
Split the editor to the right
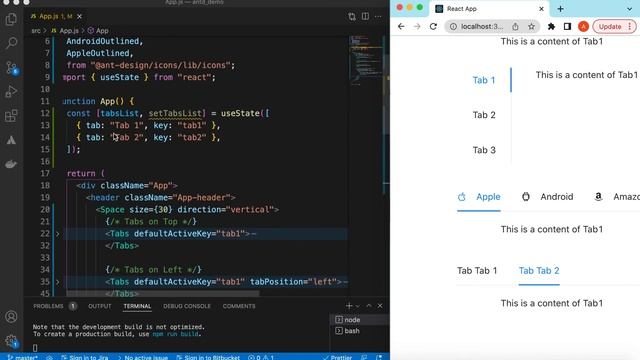point(365,16)
